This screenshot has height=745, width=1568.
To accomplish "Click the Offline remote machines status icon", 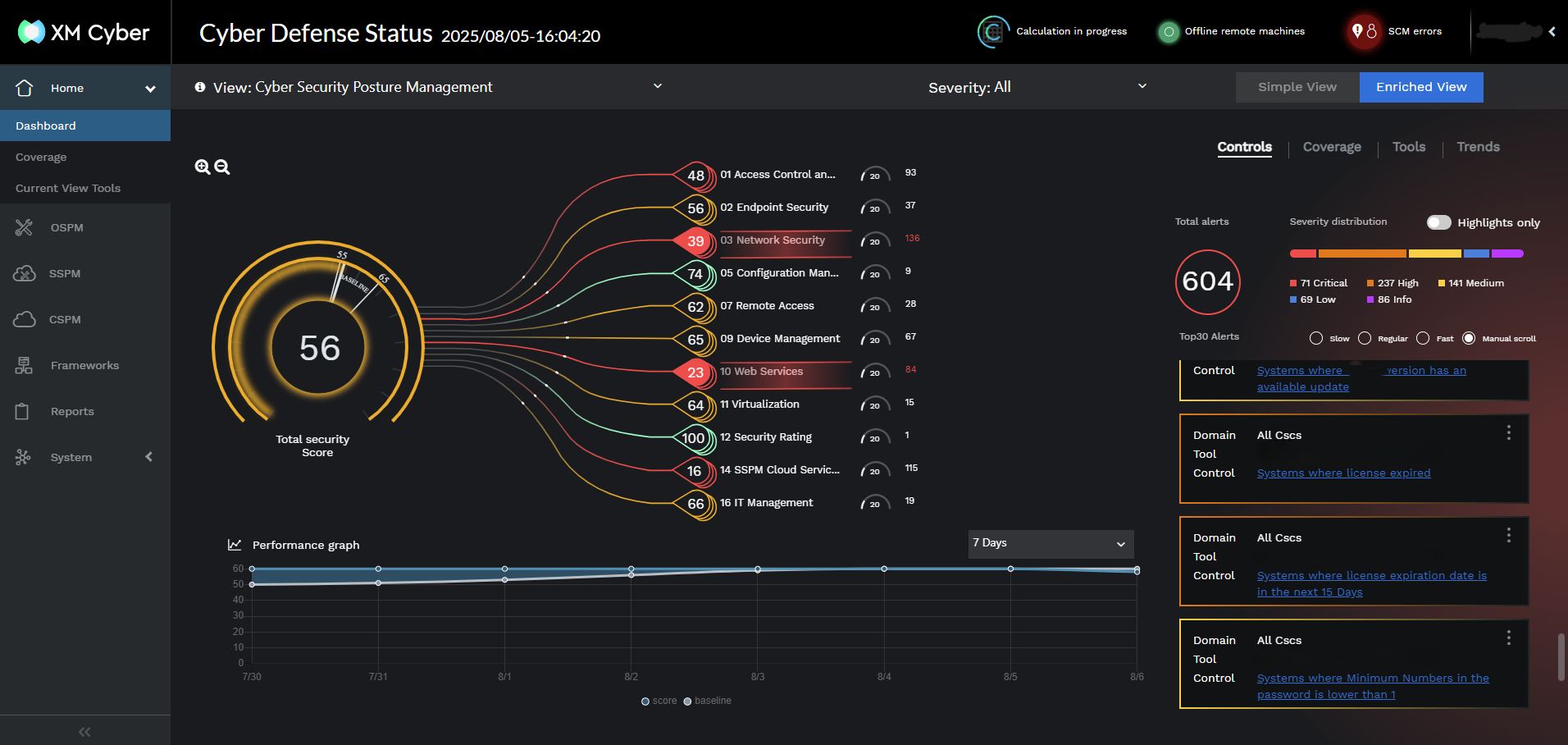I will click(1169, 32).
